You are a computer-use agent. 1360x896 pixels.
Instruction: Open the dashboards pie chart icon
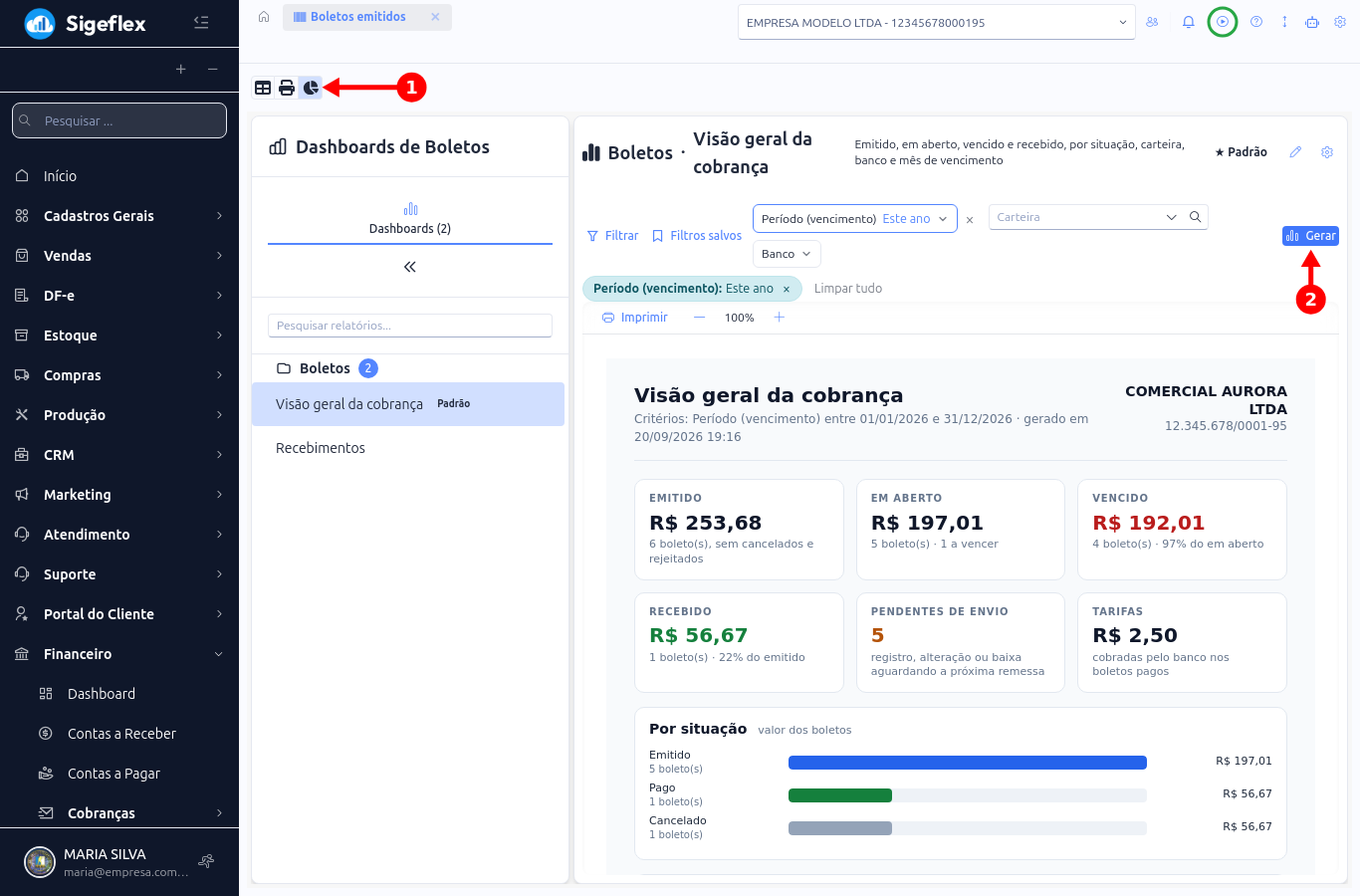(311, 88)
